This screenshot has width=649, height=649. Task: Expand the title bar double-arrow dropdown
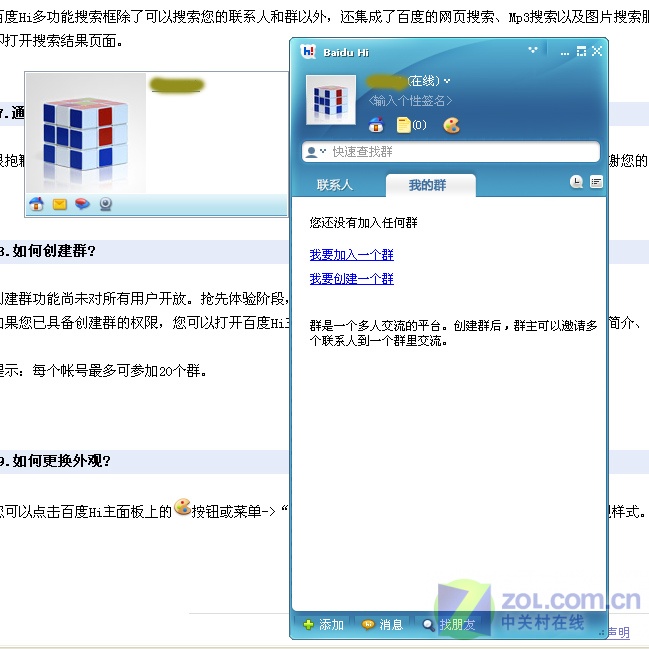coord(533,50)
